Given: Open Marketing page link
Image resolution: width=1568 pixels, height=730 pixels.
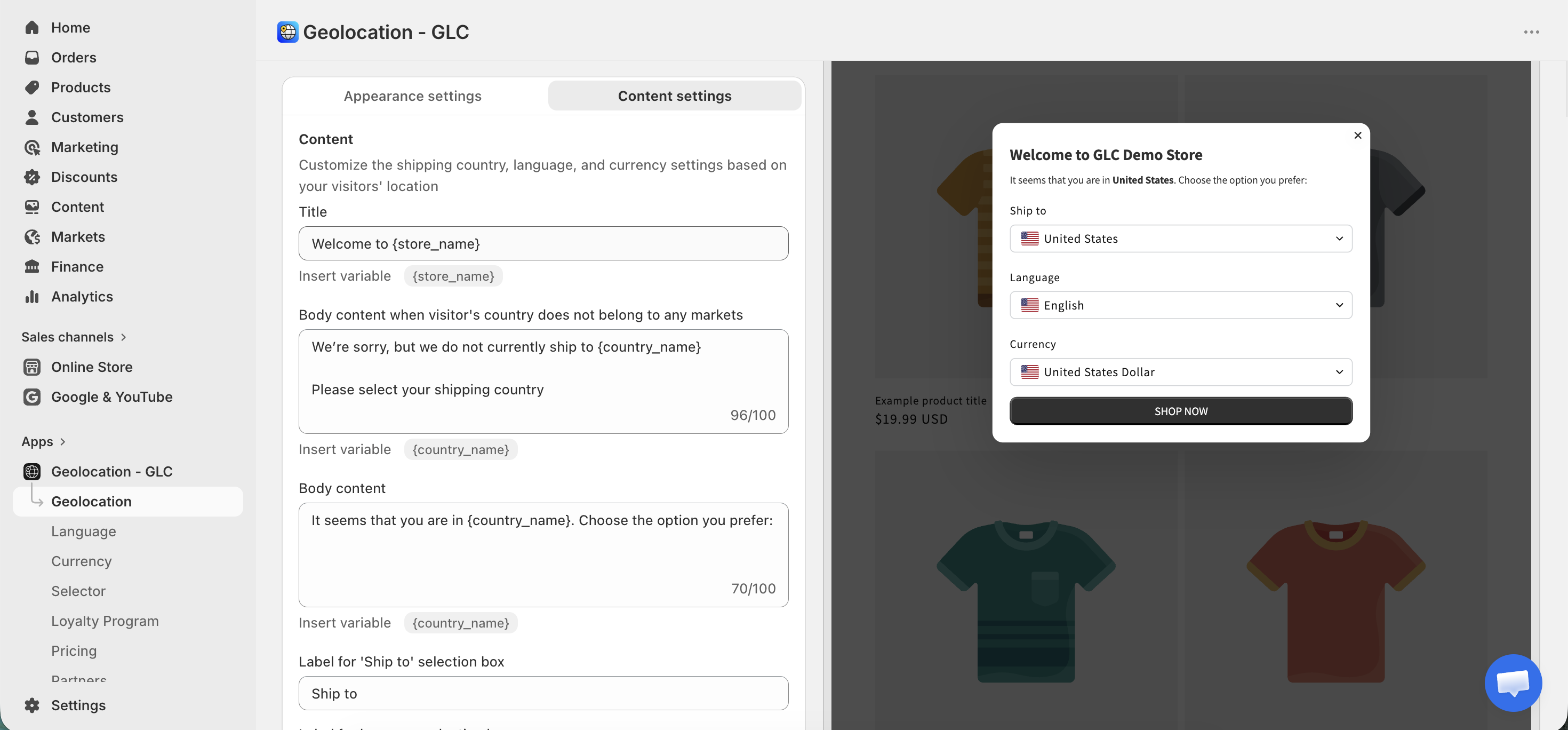Looking at the screenshot, I should (85, 147).
